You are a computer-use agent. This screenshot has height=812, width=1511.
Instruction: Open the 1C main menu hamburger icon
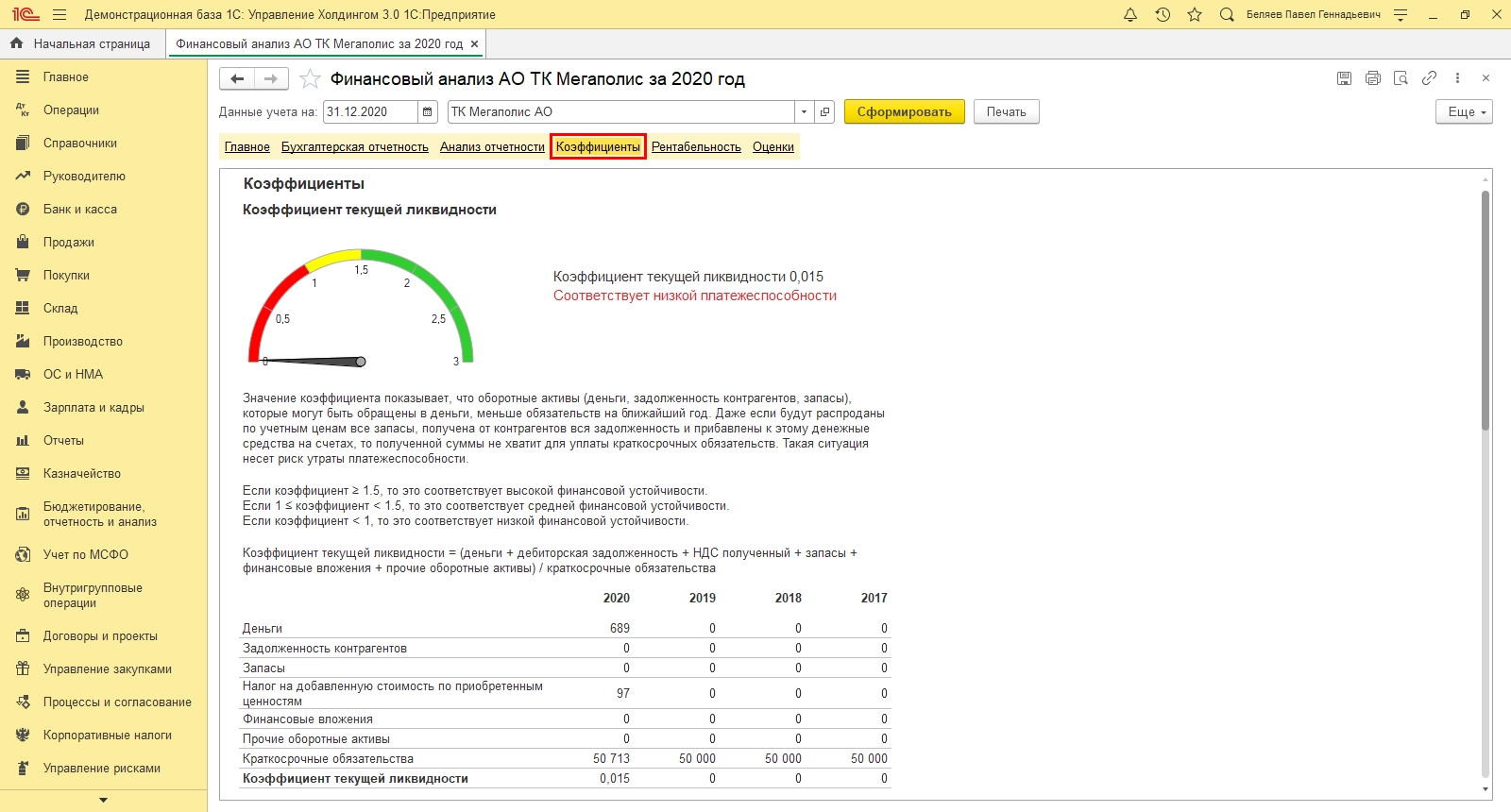pos(59,15)
